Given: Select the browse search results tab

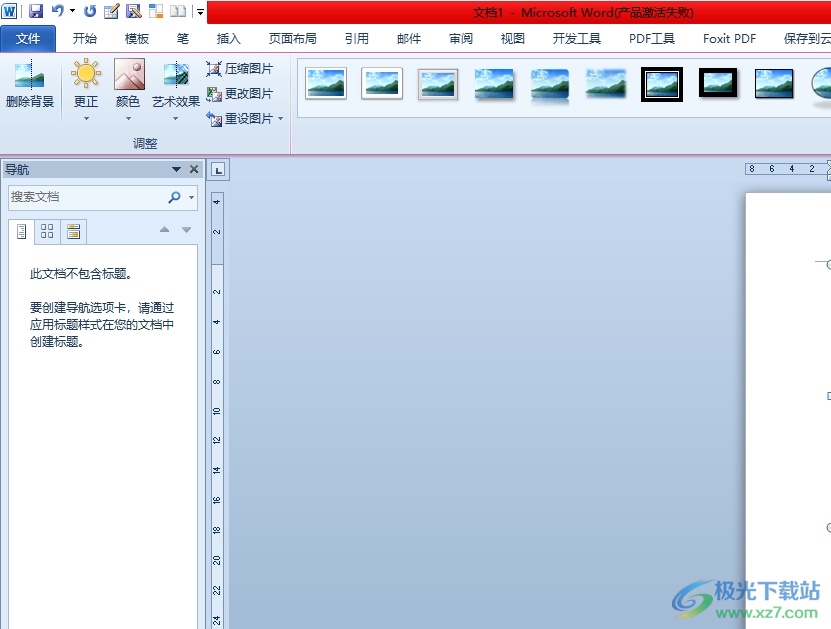Looking at the screenshot, I should 73,232.
